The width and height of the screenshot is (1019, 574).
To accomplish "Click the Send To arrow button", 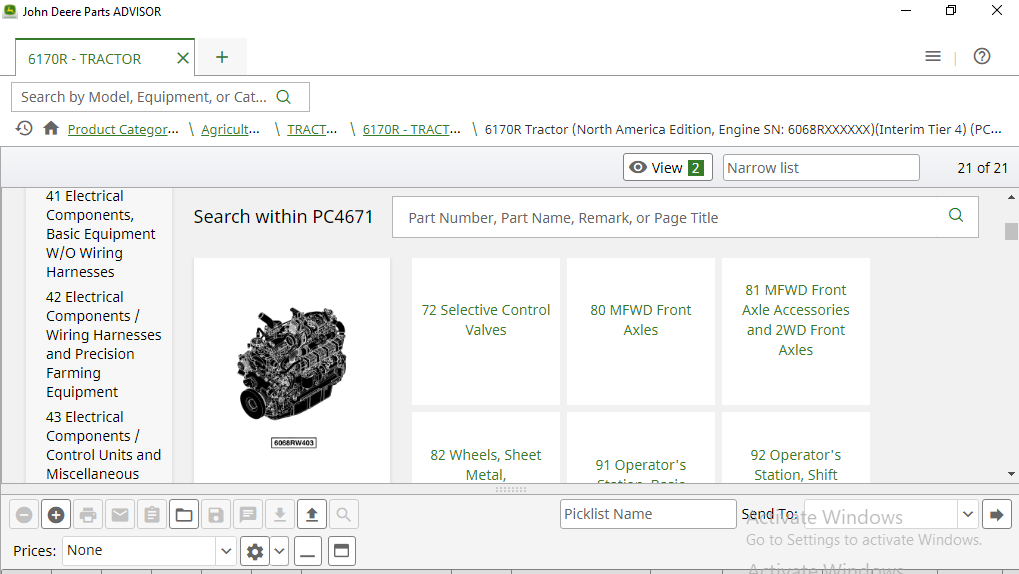I will tap(996, 515).
